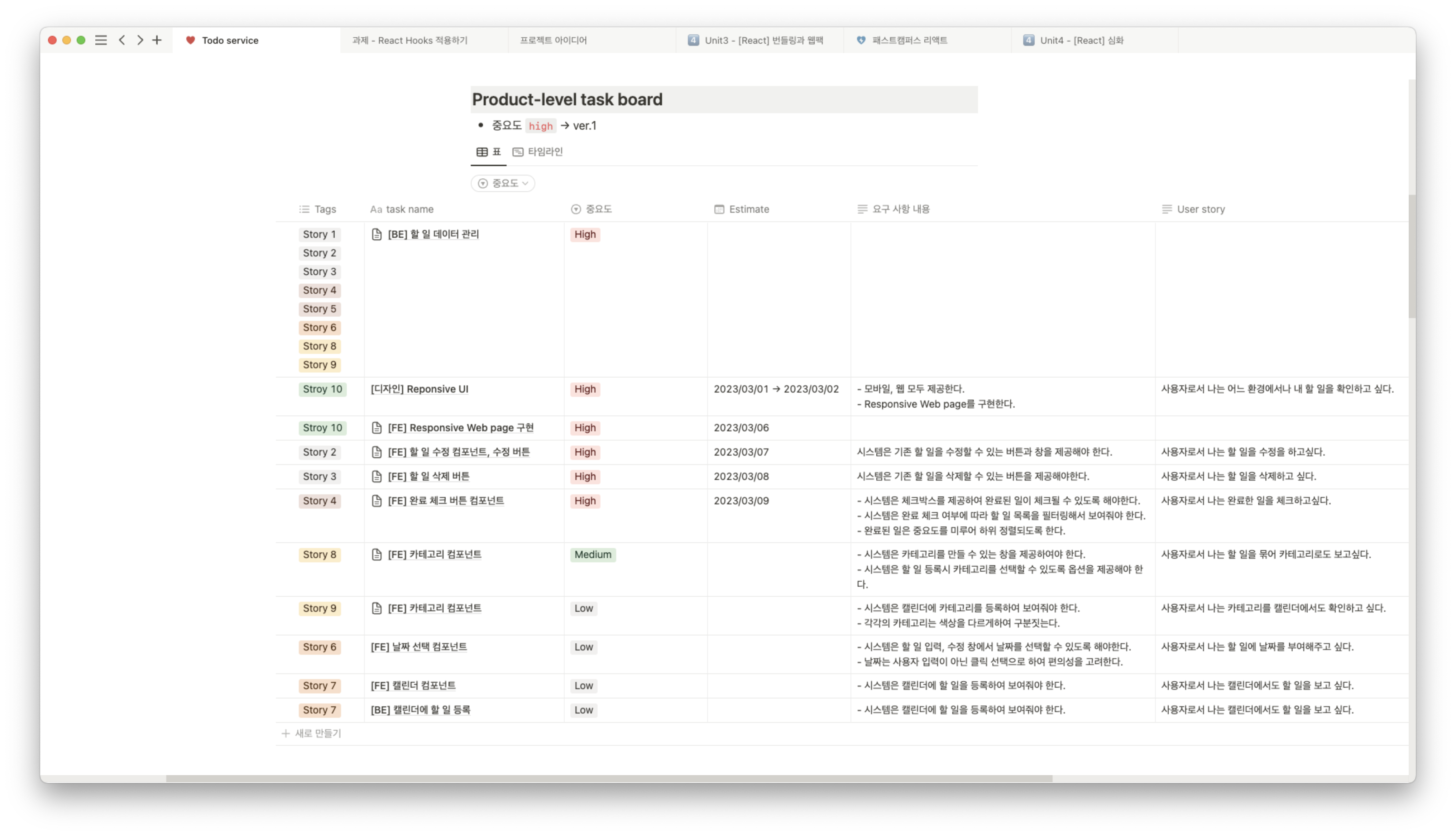Click the Tags column list icon
The width and height of the screenshot is (1456, 836).
coord(304,209)
